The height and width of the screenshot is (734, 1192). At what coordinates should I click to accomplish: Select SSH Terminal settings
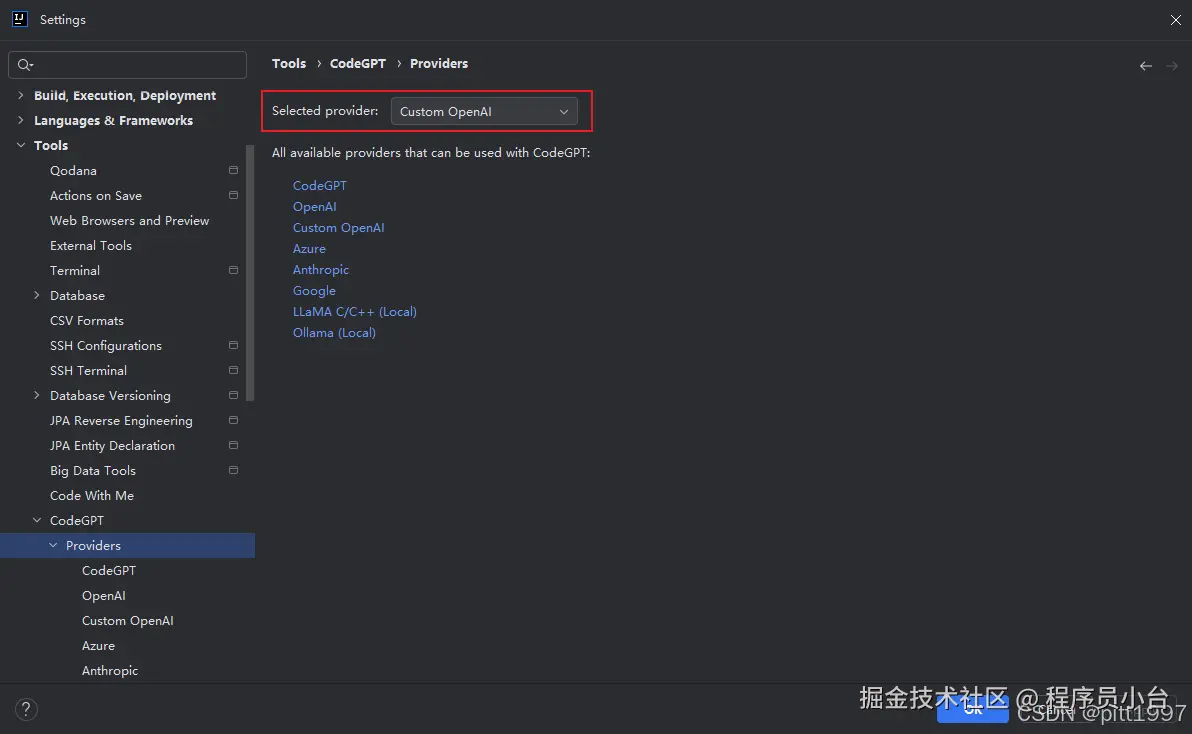click(88, 370)
